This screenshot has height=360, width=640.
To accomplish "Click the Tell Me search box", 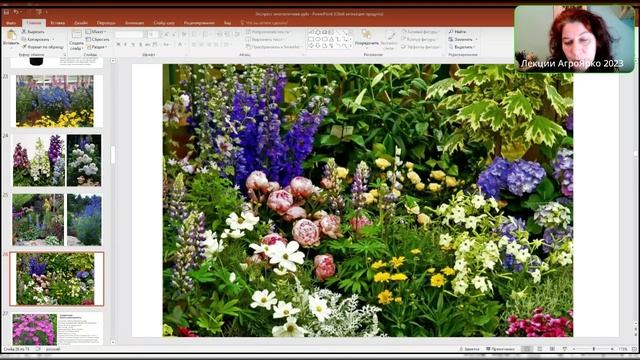I will [x=264, y=23].
